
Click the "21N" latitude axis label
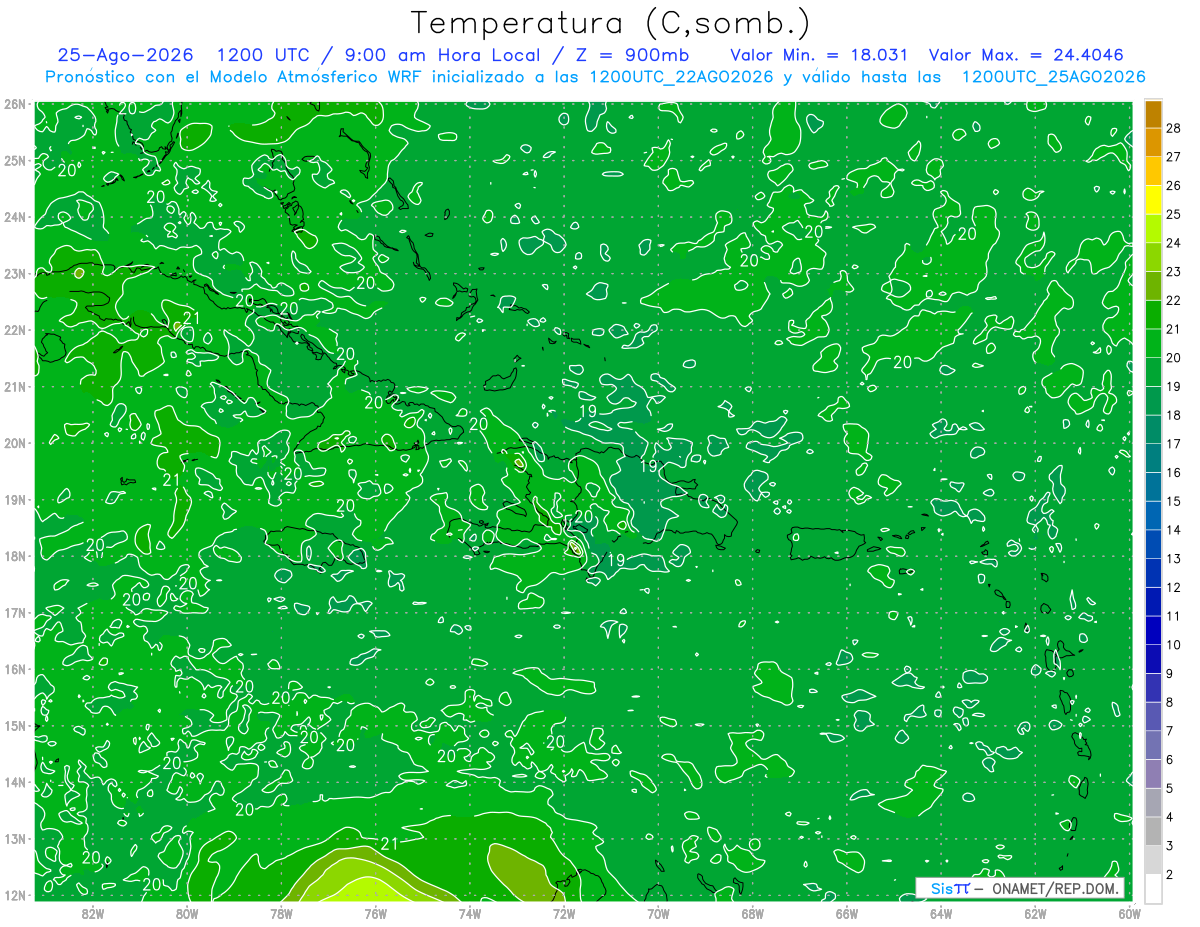coord(14,386)
